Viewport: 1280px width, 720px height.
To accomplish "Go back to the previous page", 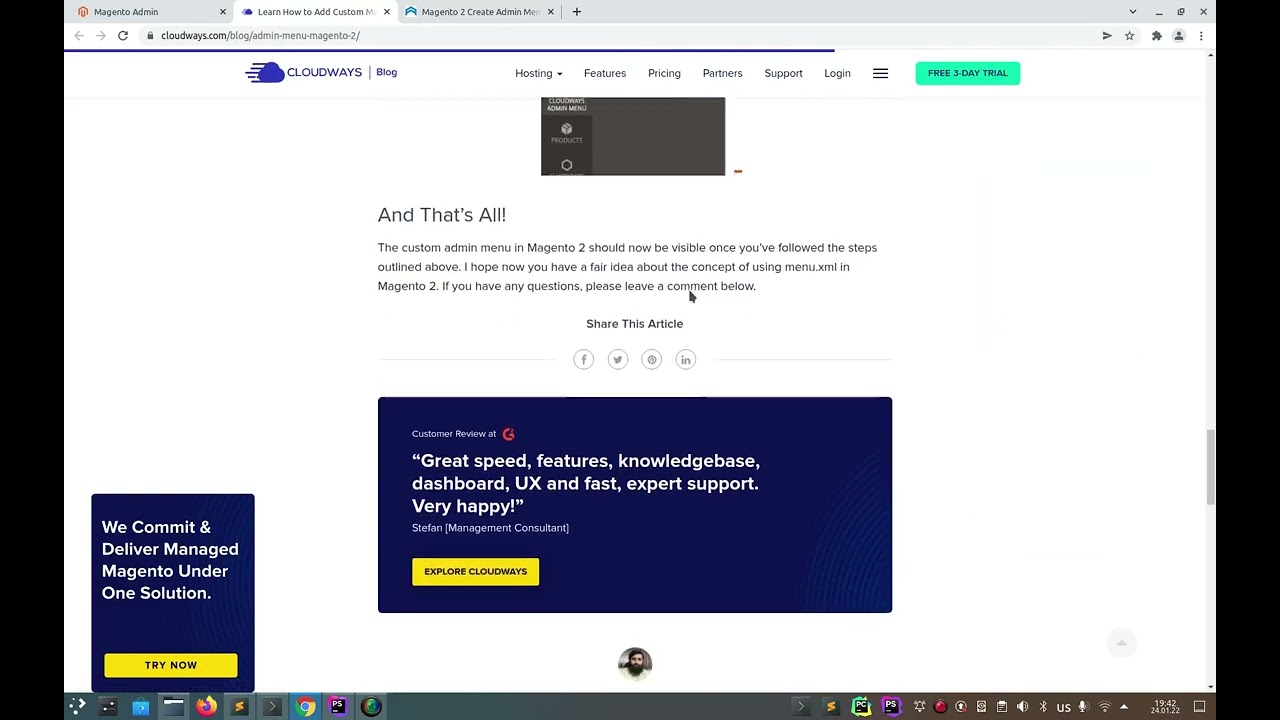I will pos(79,35).
